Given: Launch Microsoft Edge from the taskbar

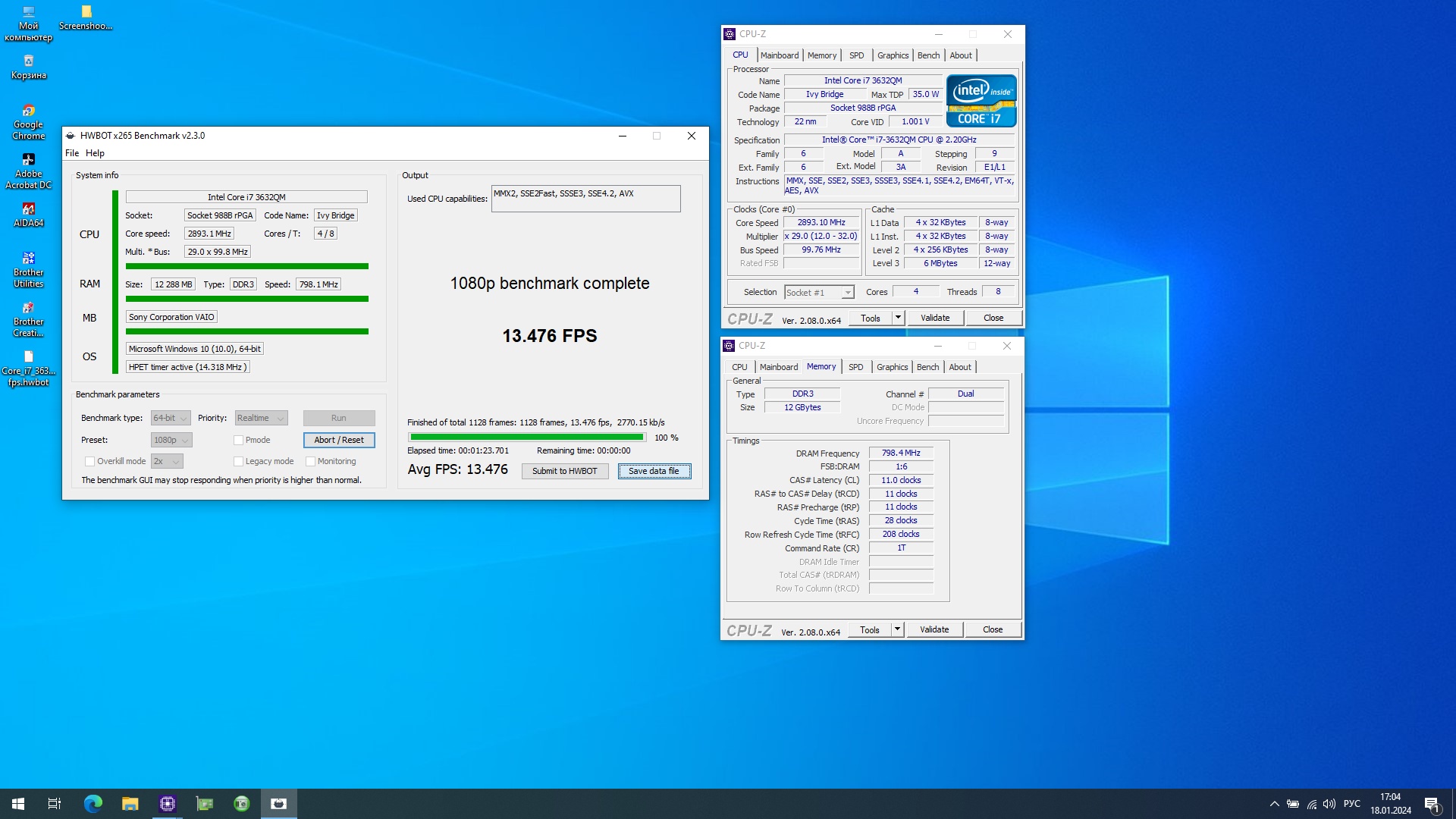Looking at the screenshot, I should 93,804.
